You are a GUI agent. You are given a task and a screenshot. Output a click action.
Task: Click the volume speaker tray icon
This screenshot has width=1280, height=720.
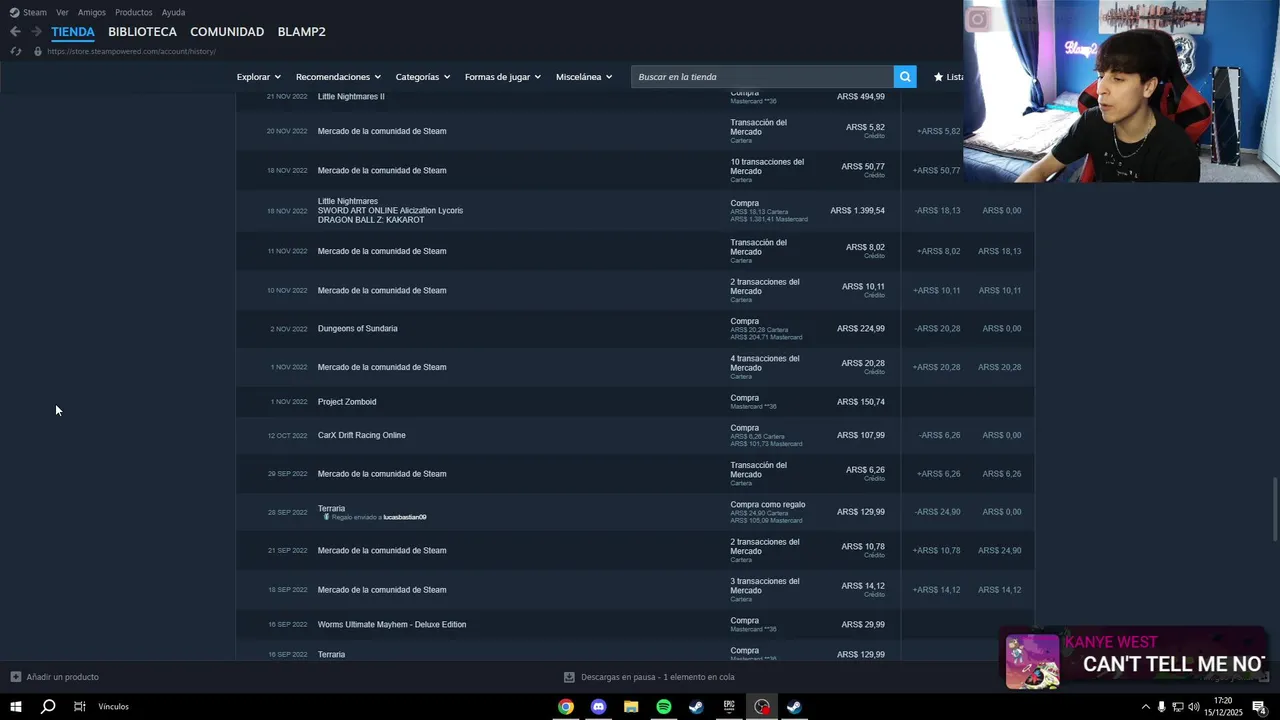tap(1193, 707)
